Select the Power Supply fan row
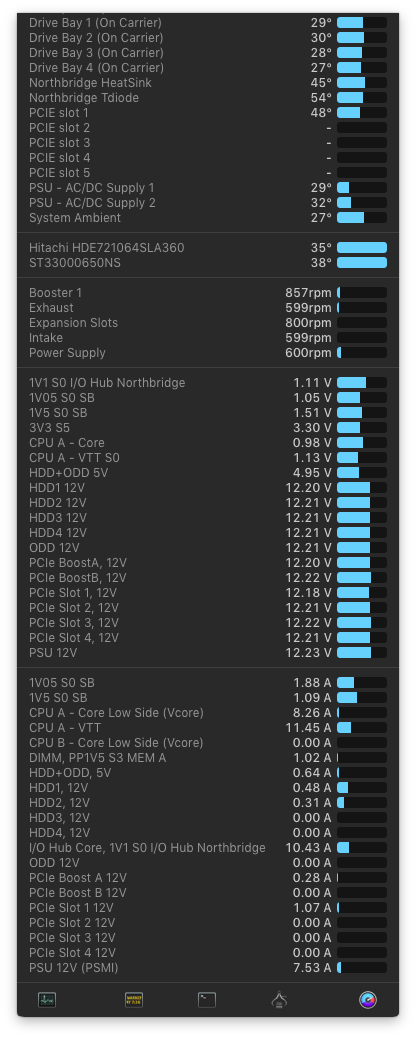 pos(208,353)
